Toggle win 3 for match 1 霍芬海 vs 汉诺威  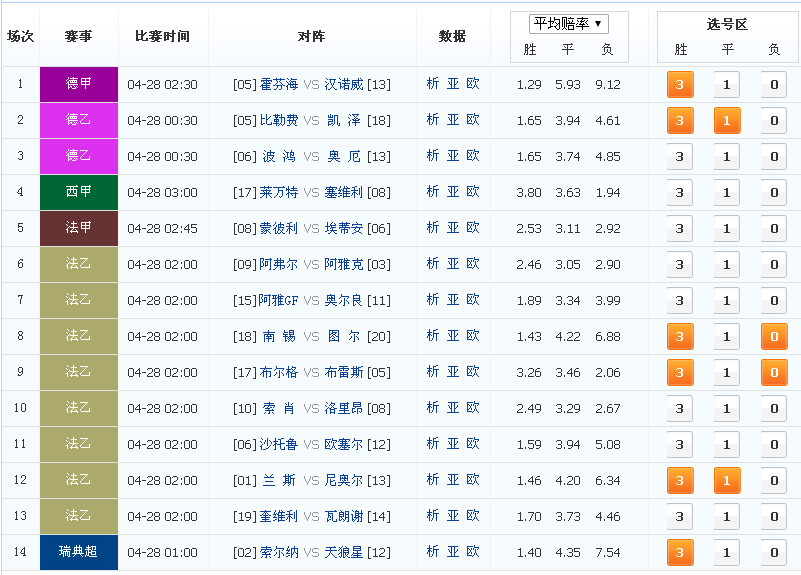pyautogui.click(x=680, y=84)
